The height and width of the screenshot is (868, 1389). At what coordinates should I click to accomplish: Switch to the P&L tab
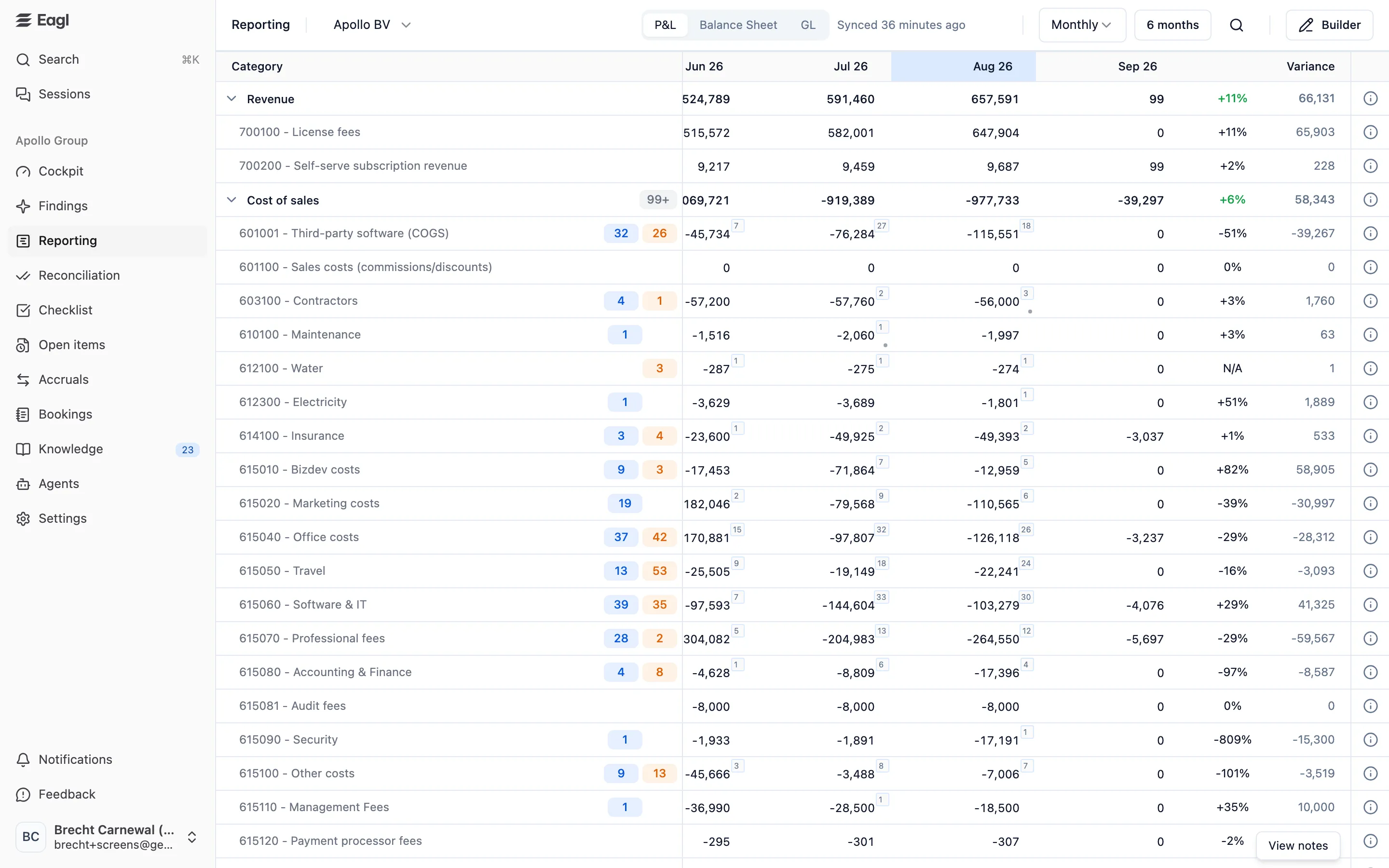[665, 25]
